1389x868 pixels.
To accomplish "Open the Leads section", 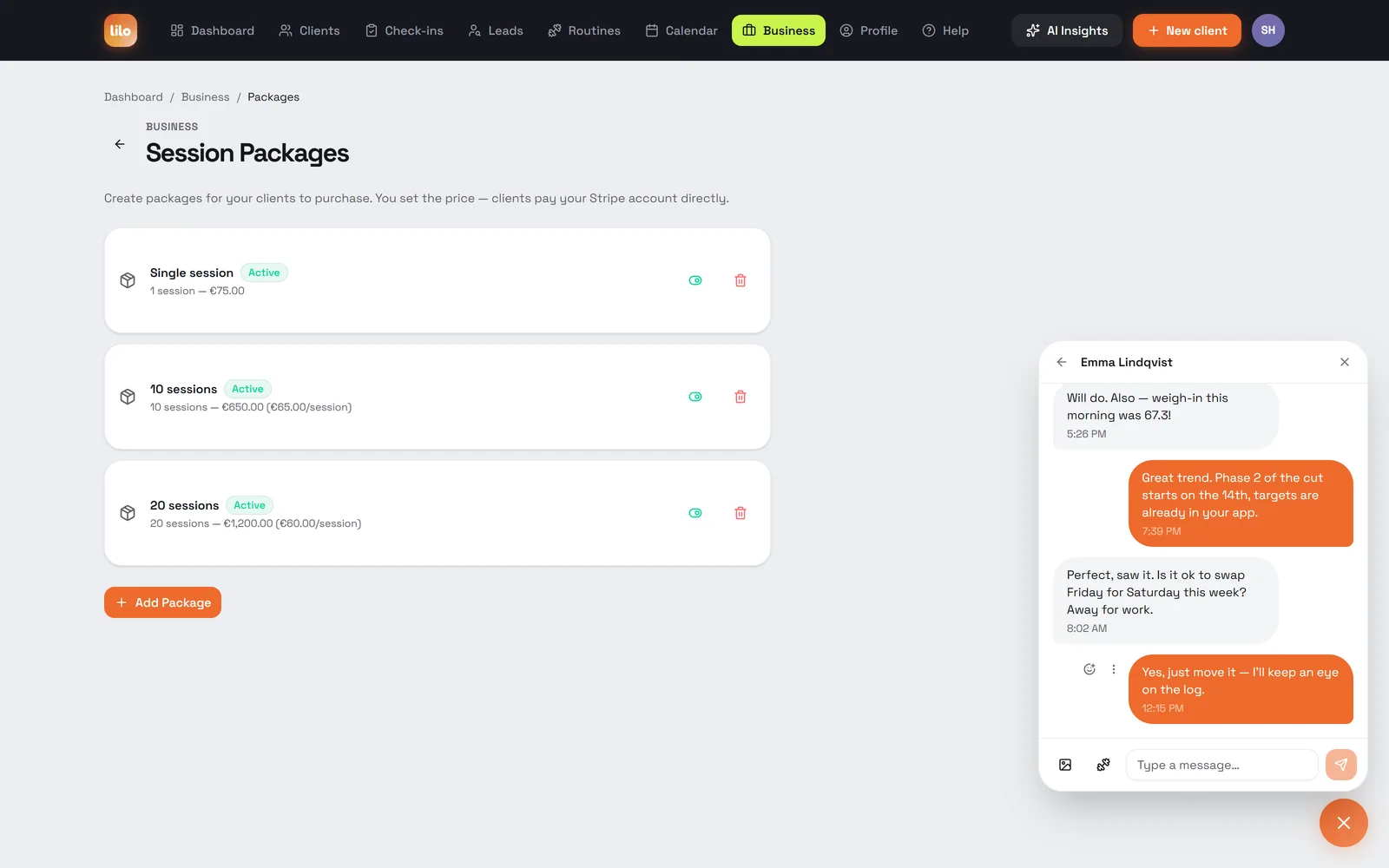I will coord(496,30).
